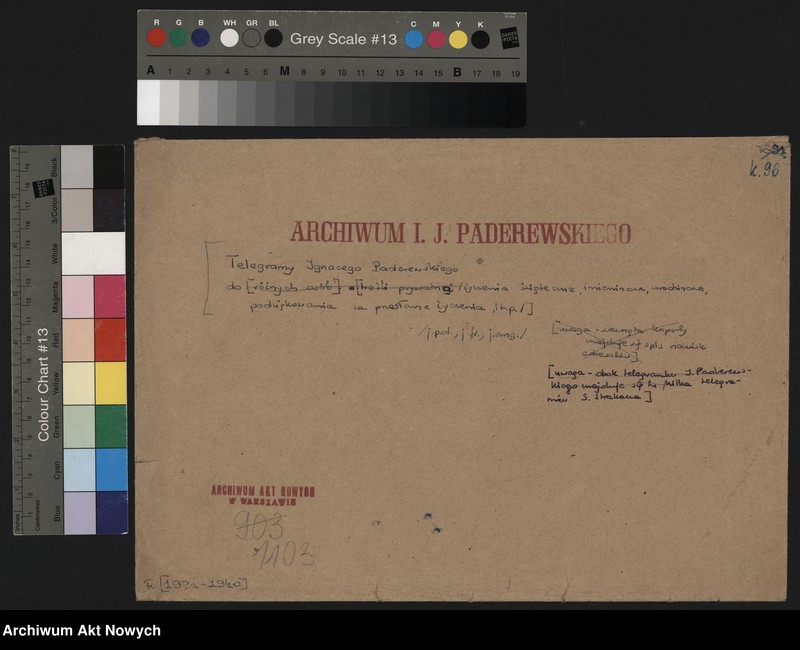This screenshot has height=650, width=800.
Task: Click the white grey-scale step under letter A
Action: [148, 103]
